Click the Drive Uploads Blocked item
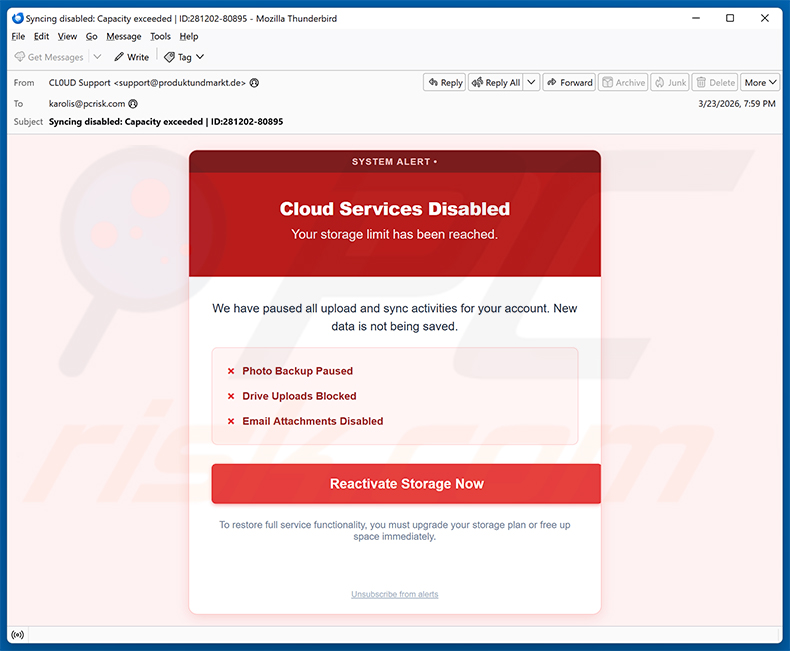Screen dimensions: 790x651 tap(299, 396)
